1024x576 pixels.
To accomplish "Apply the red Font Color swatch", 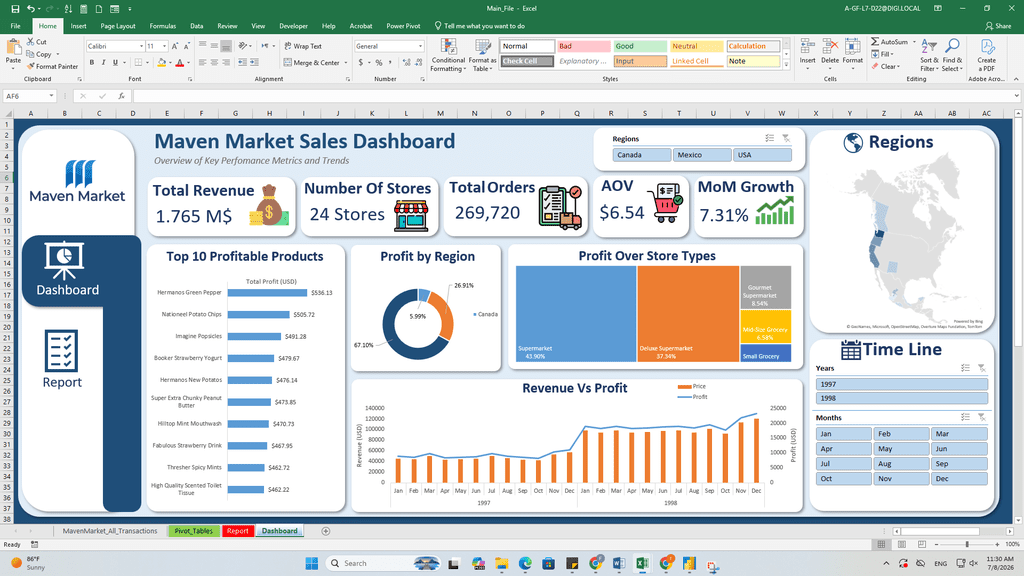I will coord(180,63).
